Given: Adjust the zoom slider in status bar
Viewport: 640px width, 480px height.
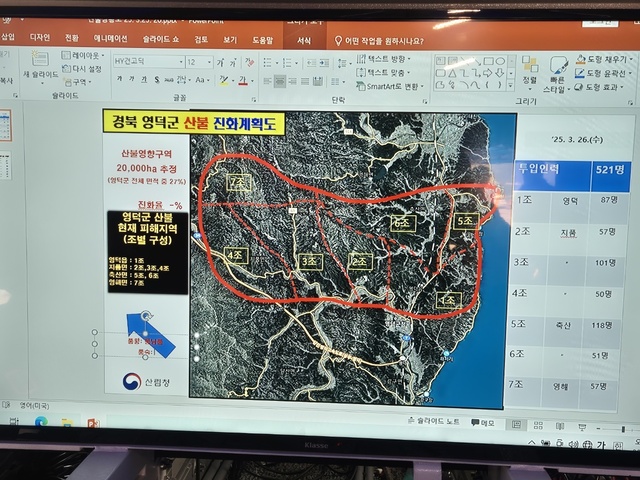Looking at the screenshot, I should pyautogui.click(x=623, y=429).
